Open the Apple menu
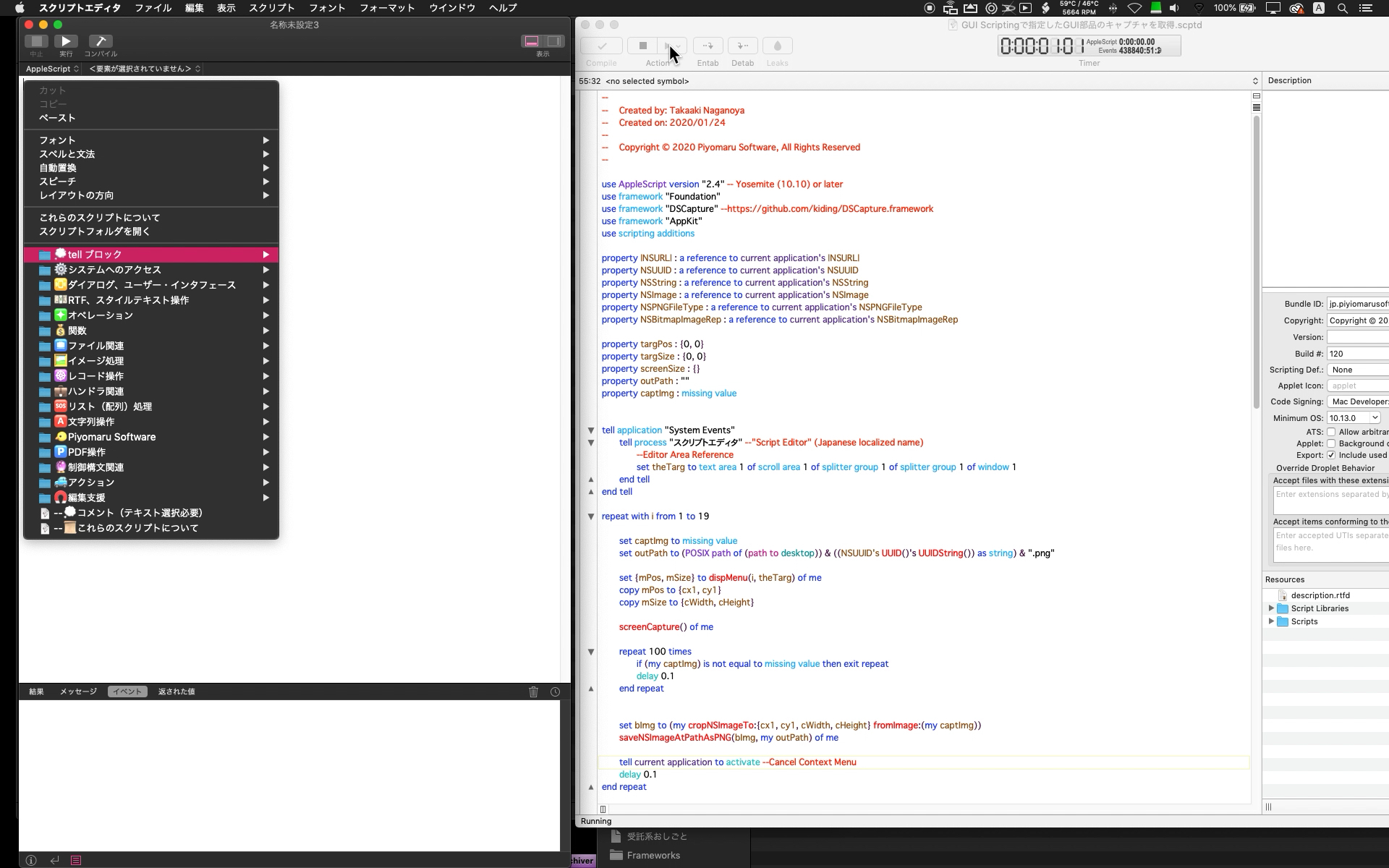The width and height of the screenshot is (1389, 868). tap(20, 8)
